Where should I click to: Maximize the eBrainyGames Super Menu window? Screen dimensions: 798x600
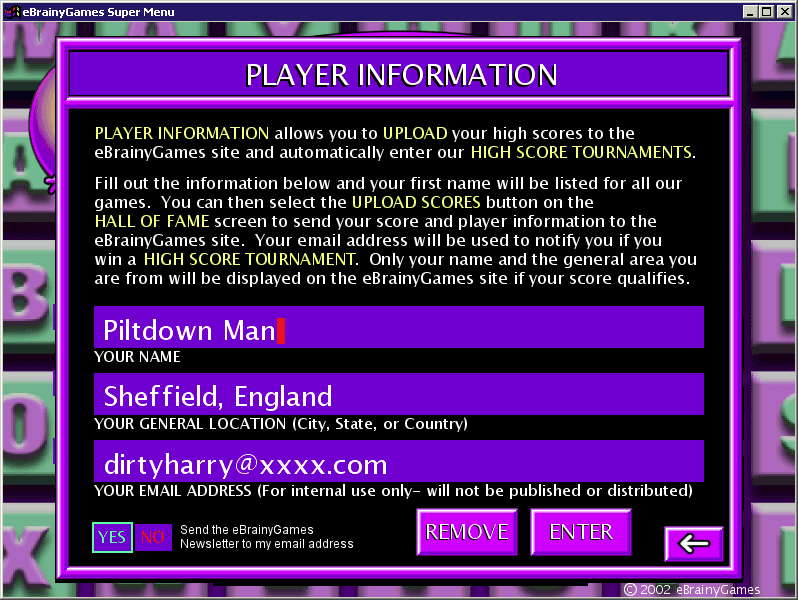(x=766, y=12)
